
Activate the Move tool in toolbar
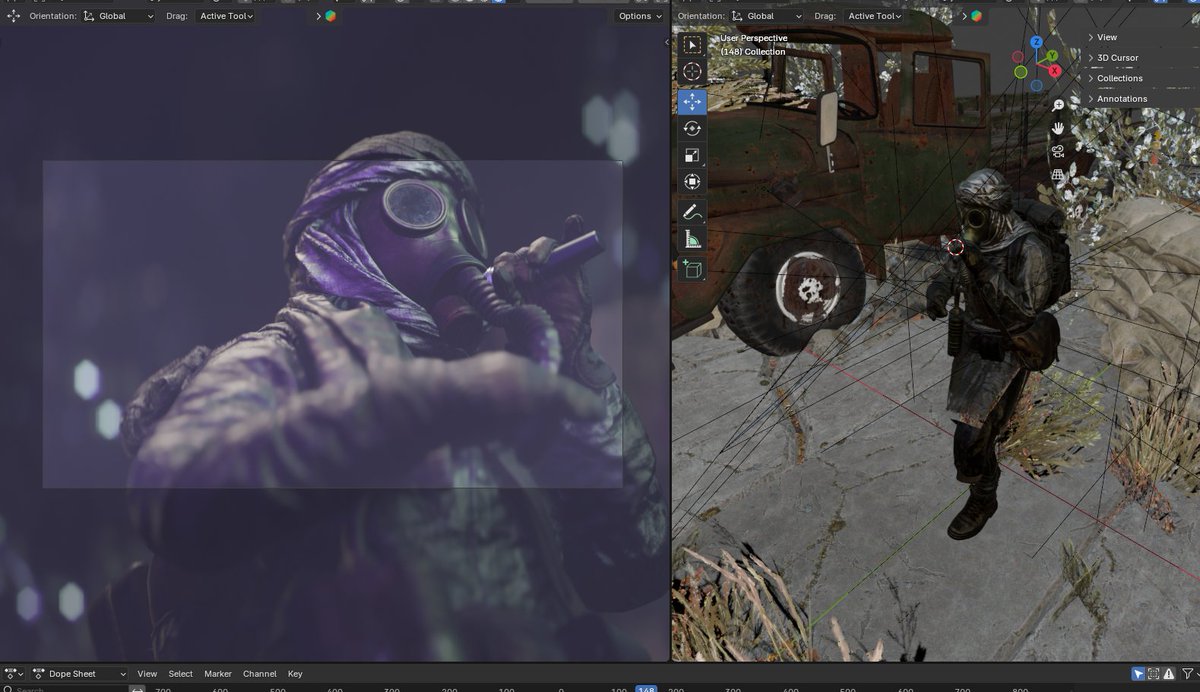coord(692,102)
